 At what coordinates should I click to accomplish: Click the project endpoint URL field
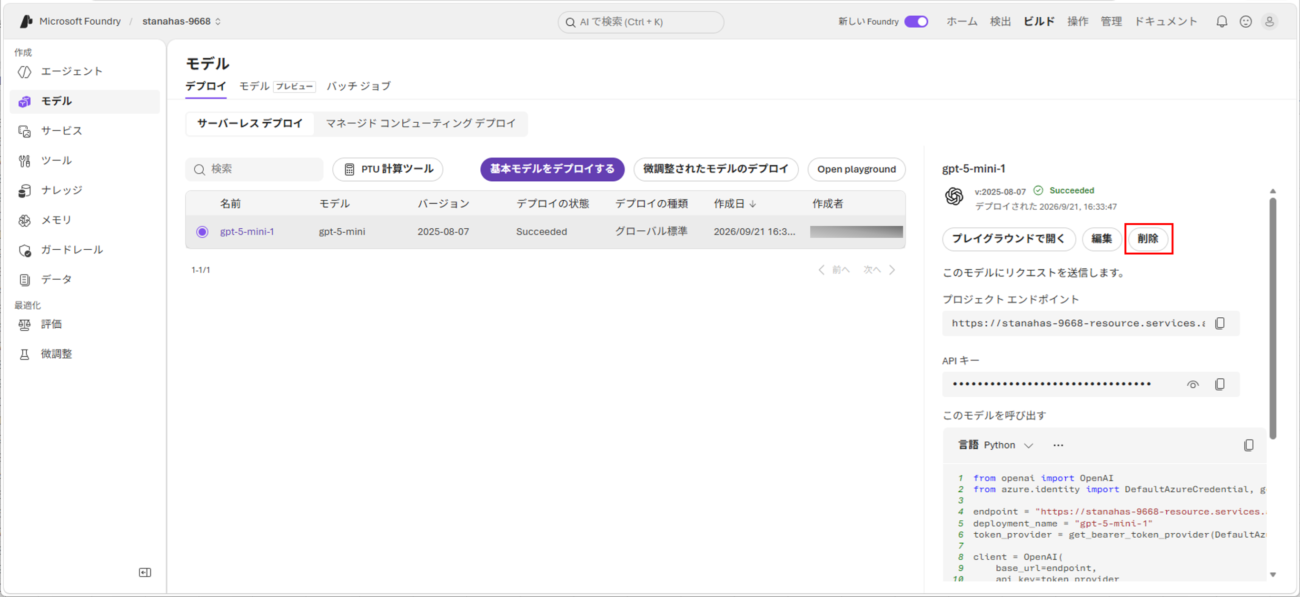pos(1076,323)
